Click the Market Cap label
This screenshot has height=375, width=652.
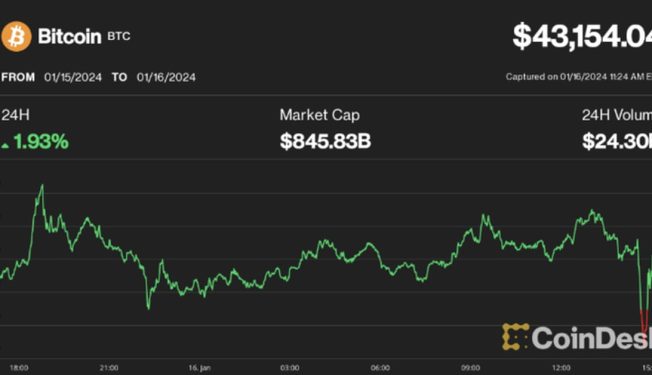click(x=320, y=115)
